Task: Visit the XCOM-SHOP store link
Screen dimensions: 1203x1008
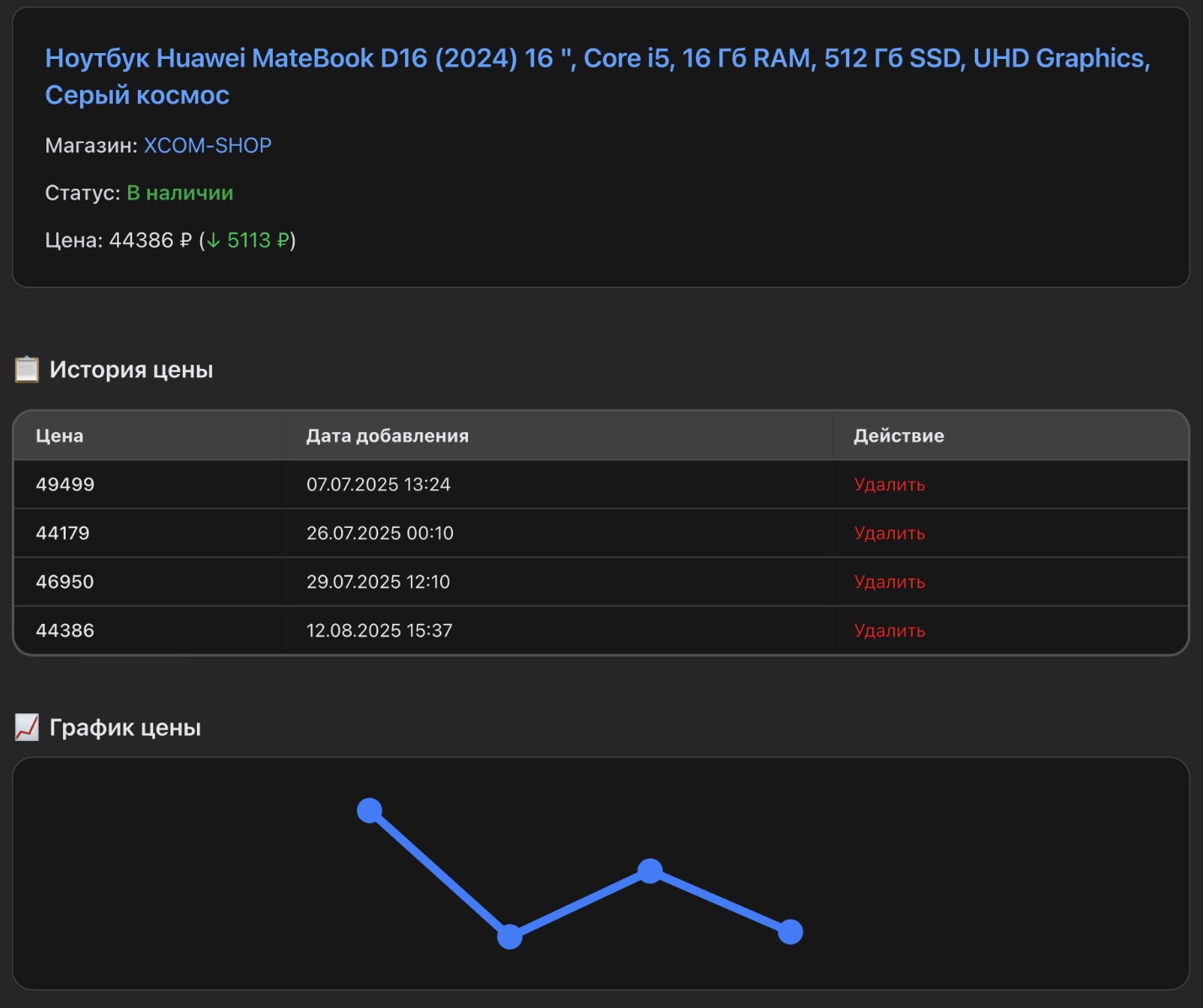Action: click(207, 145)
